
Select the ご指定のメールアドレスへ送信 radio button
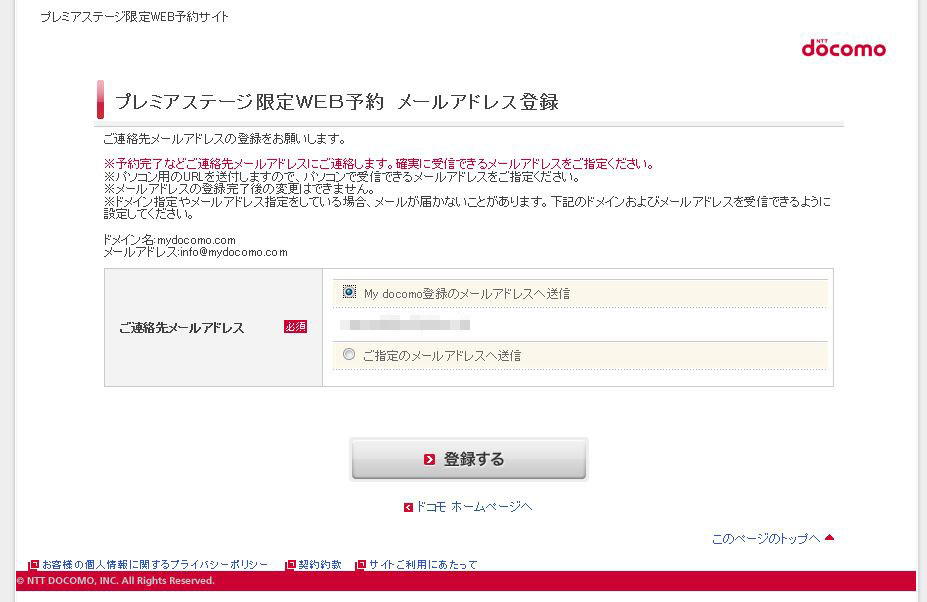coord(349,355)
